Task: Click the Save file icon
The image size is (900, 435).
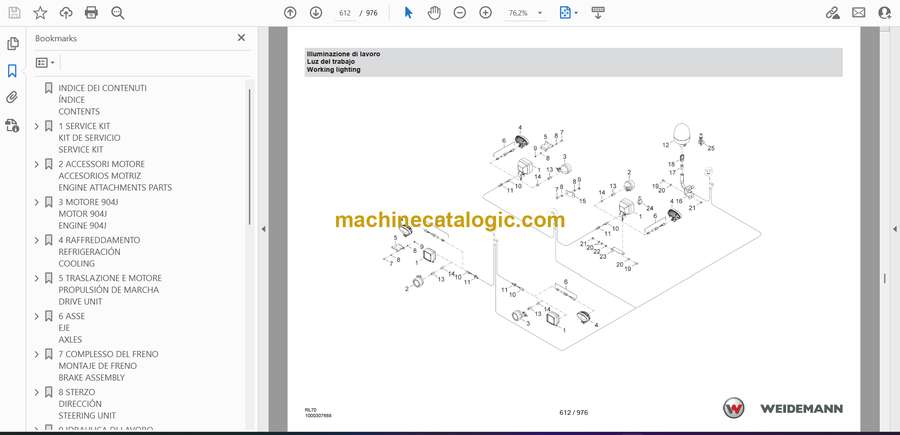Action: [x=14, y=13]
